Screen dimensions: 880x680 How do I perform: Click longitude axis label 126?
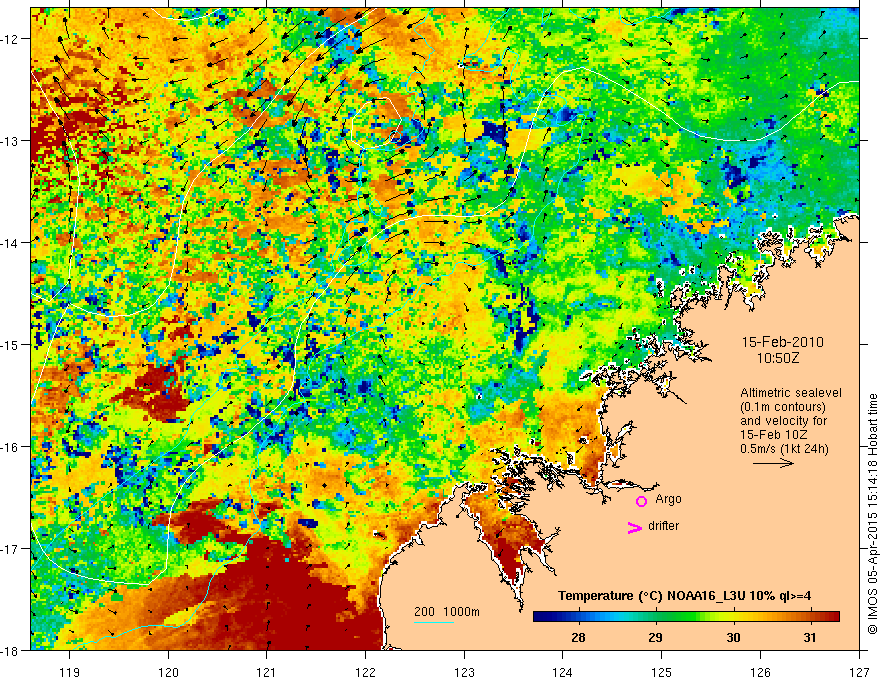click(760, 672)
